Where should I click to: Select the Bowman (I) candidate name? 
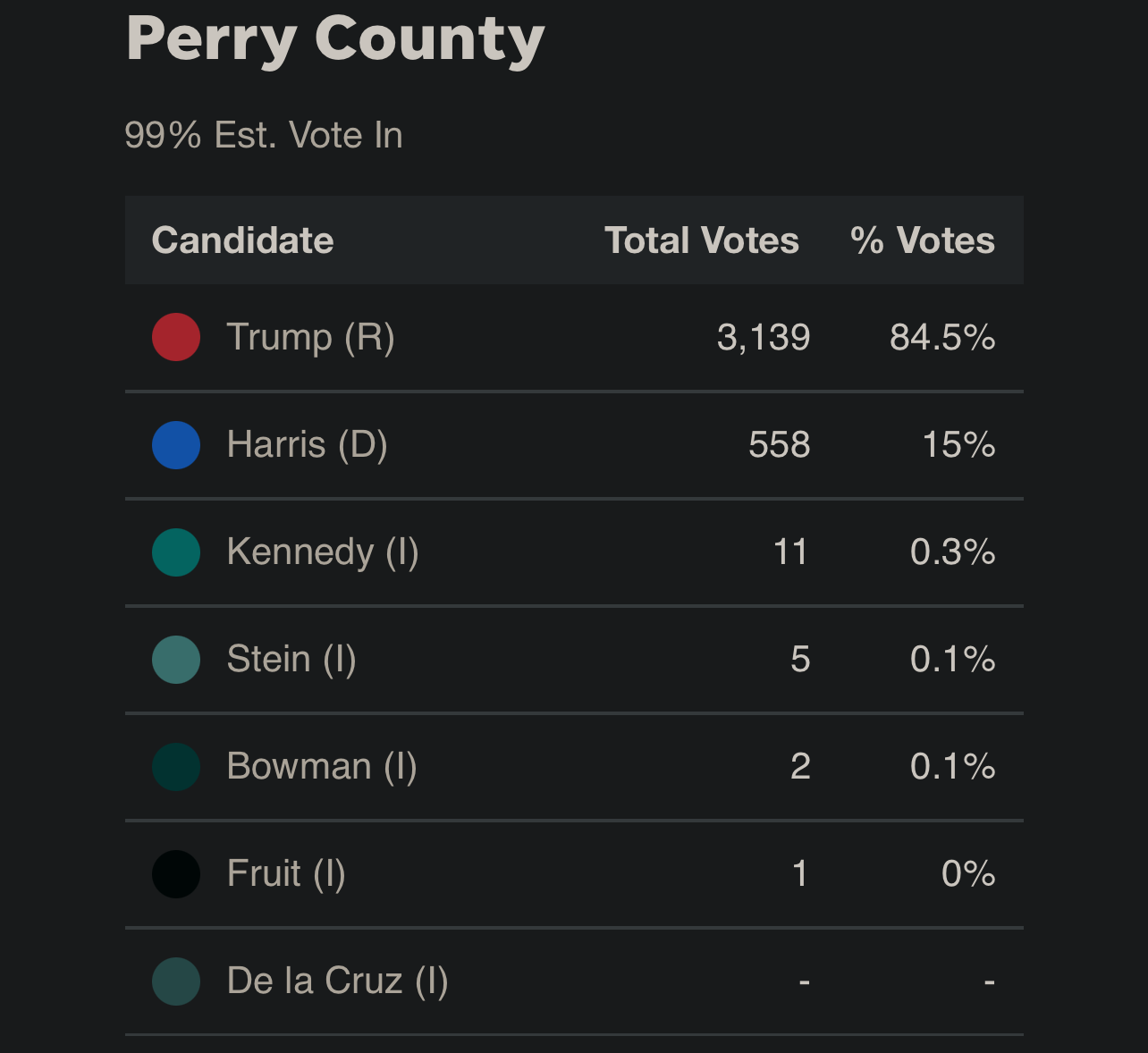[322, 767]
